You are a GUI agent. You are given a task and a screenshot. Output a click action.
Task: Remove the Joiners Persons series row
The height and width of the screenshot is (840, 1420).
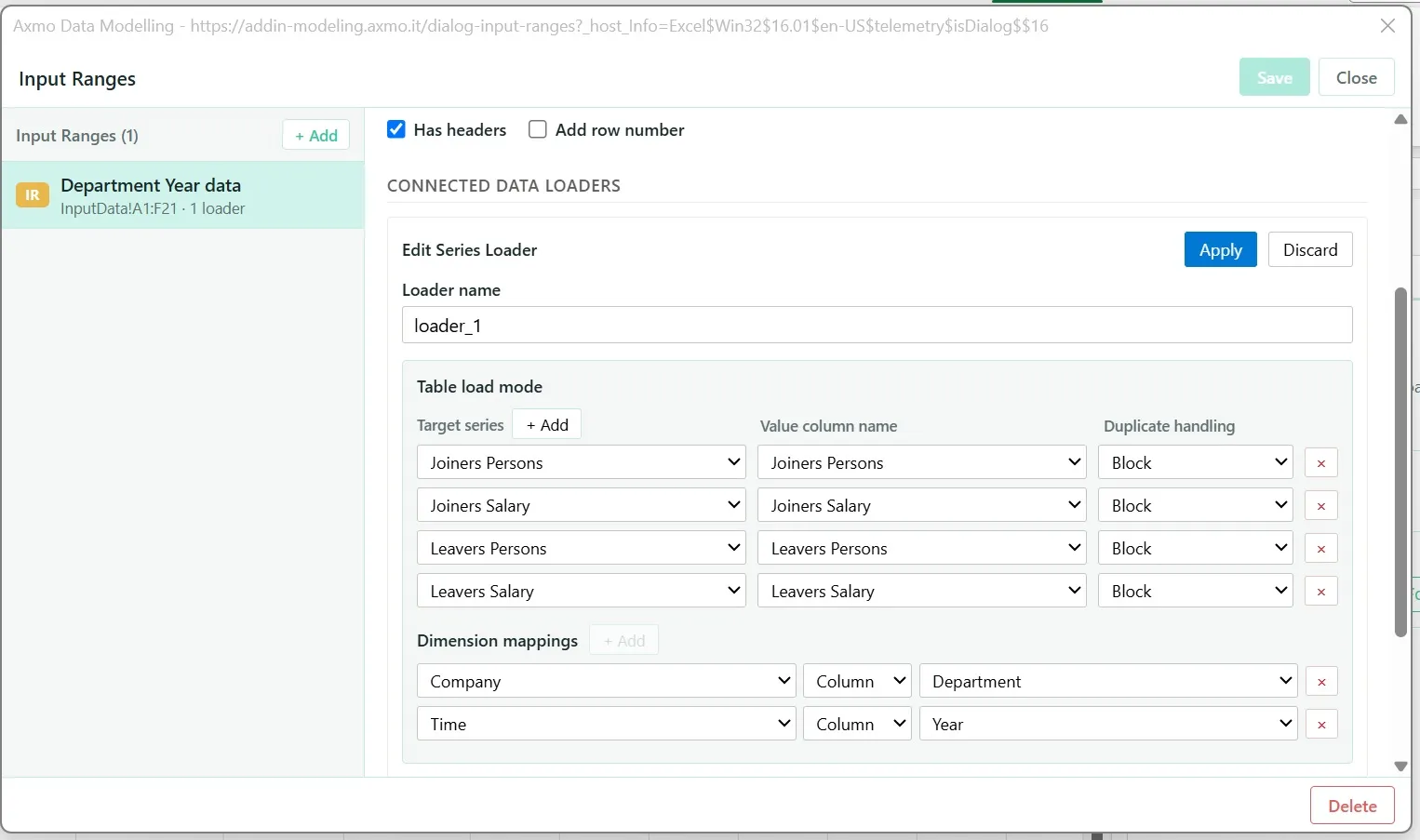1320,462
